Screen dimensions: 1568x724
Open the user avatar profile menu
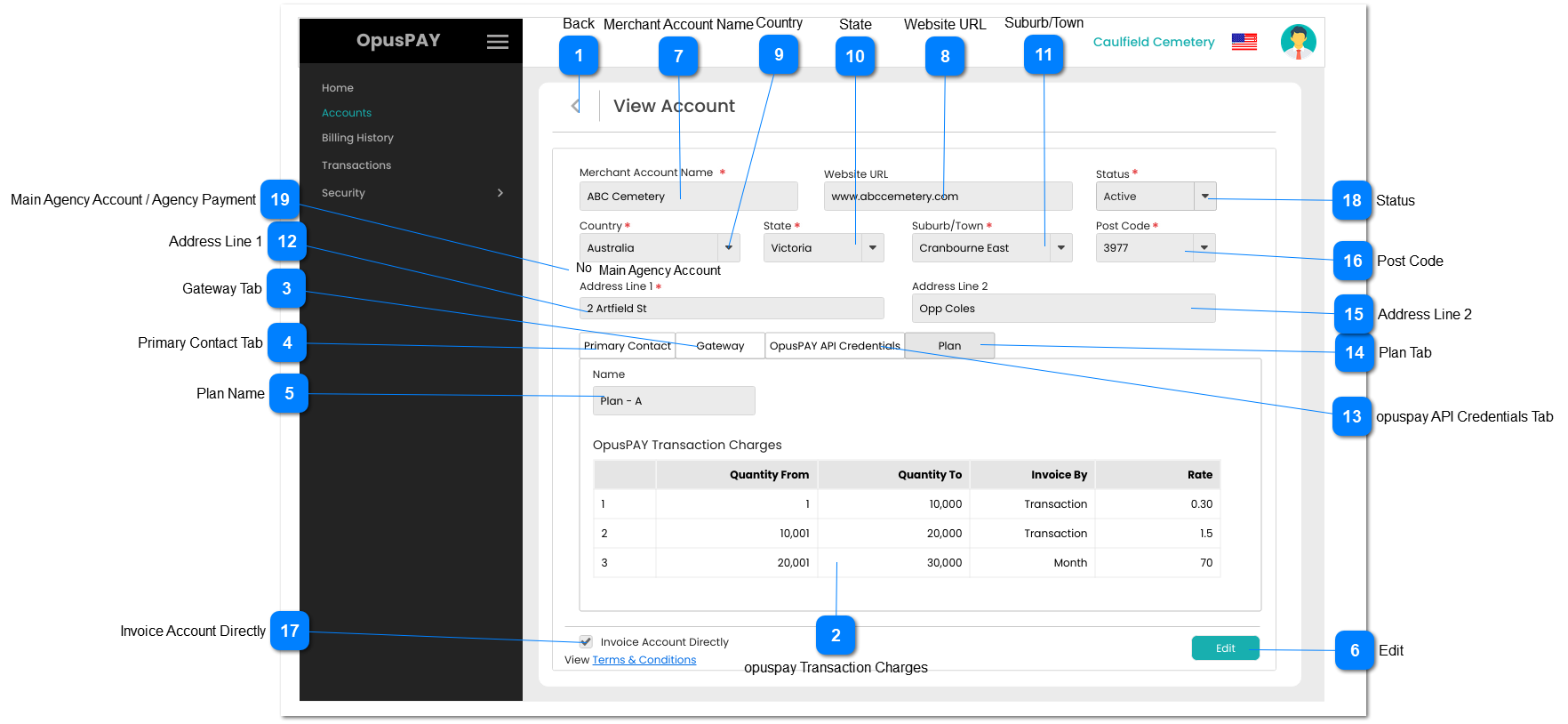[x=1298, y=42]
